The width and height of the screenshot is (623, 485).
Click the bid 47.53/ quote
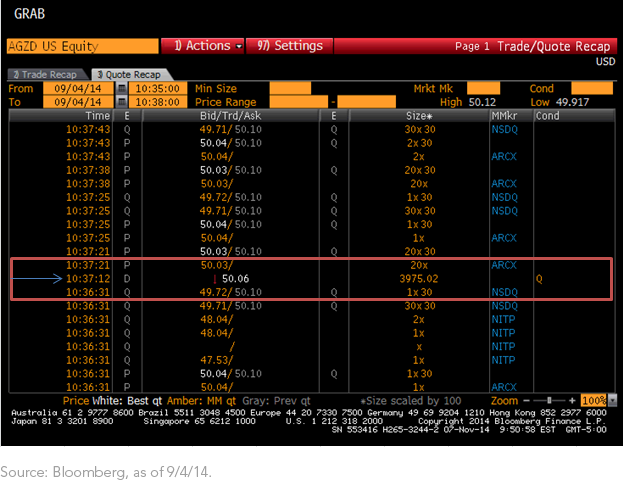[x=217, y=360]
